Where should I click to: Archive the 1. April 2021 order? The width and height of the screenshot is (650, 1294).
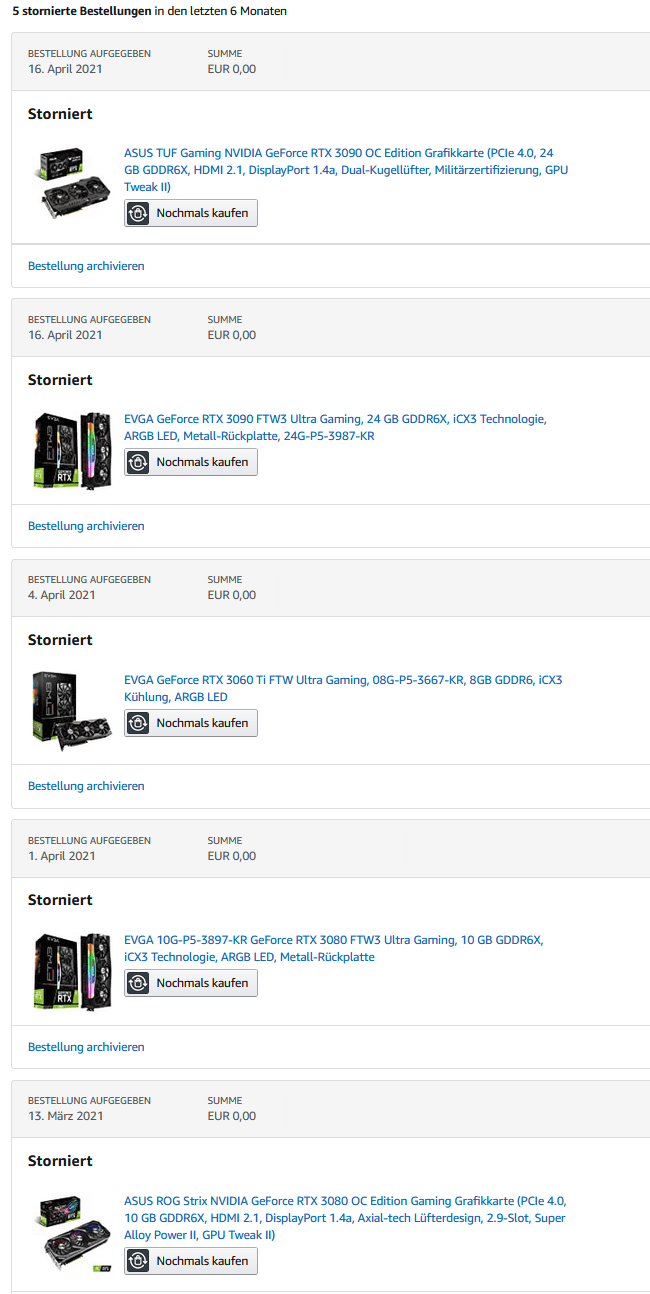pyautogui.click(x=86, y=1047)
